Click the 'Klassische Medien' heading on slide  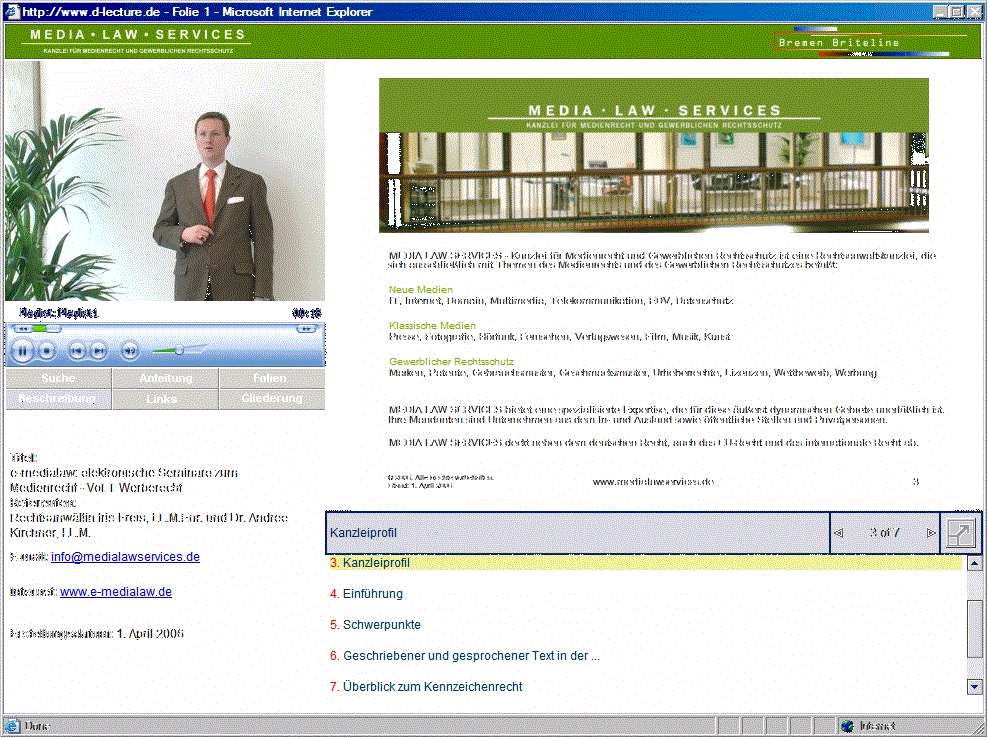coord(432,326)
